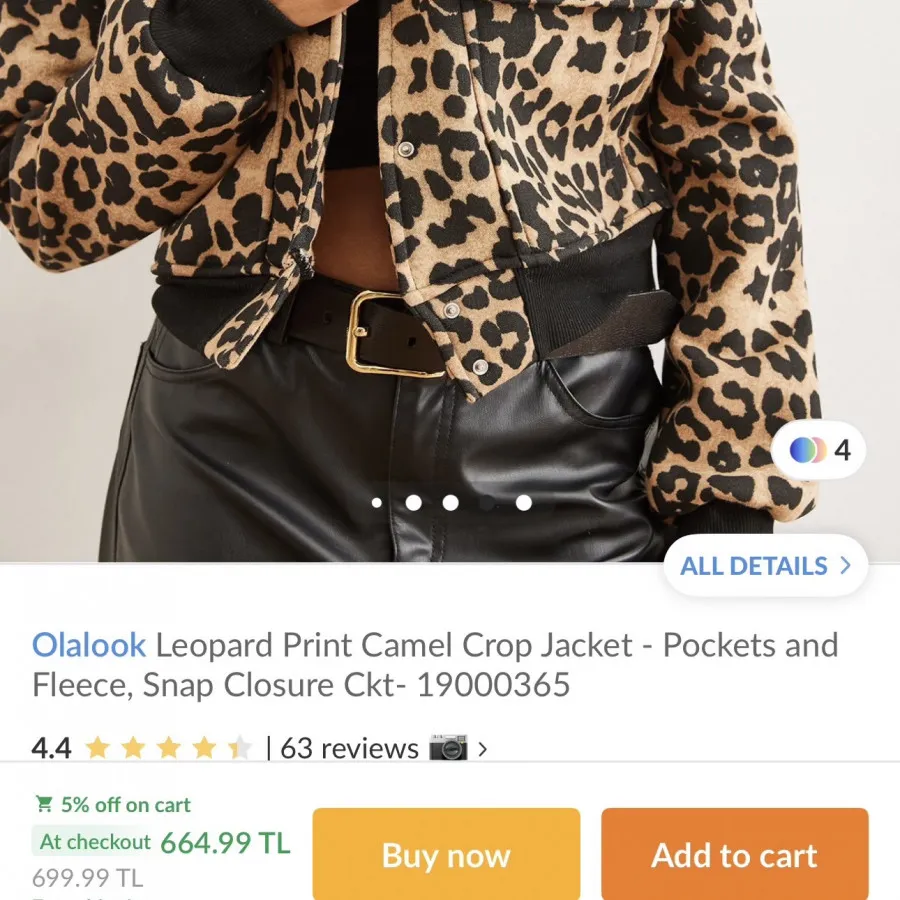Go to the last carousel dot
Viewport: 900px width, 900px height.
point(523,503)
